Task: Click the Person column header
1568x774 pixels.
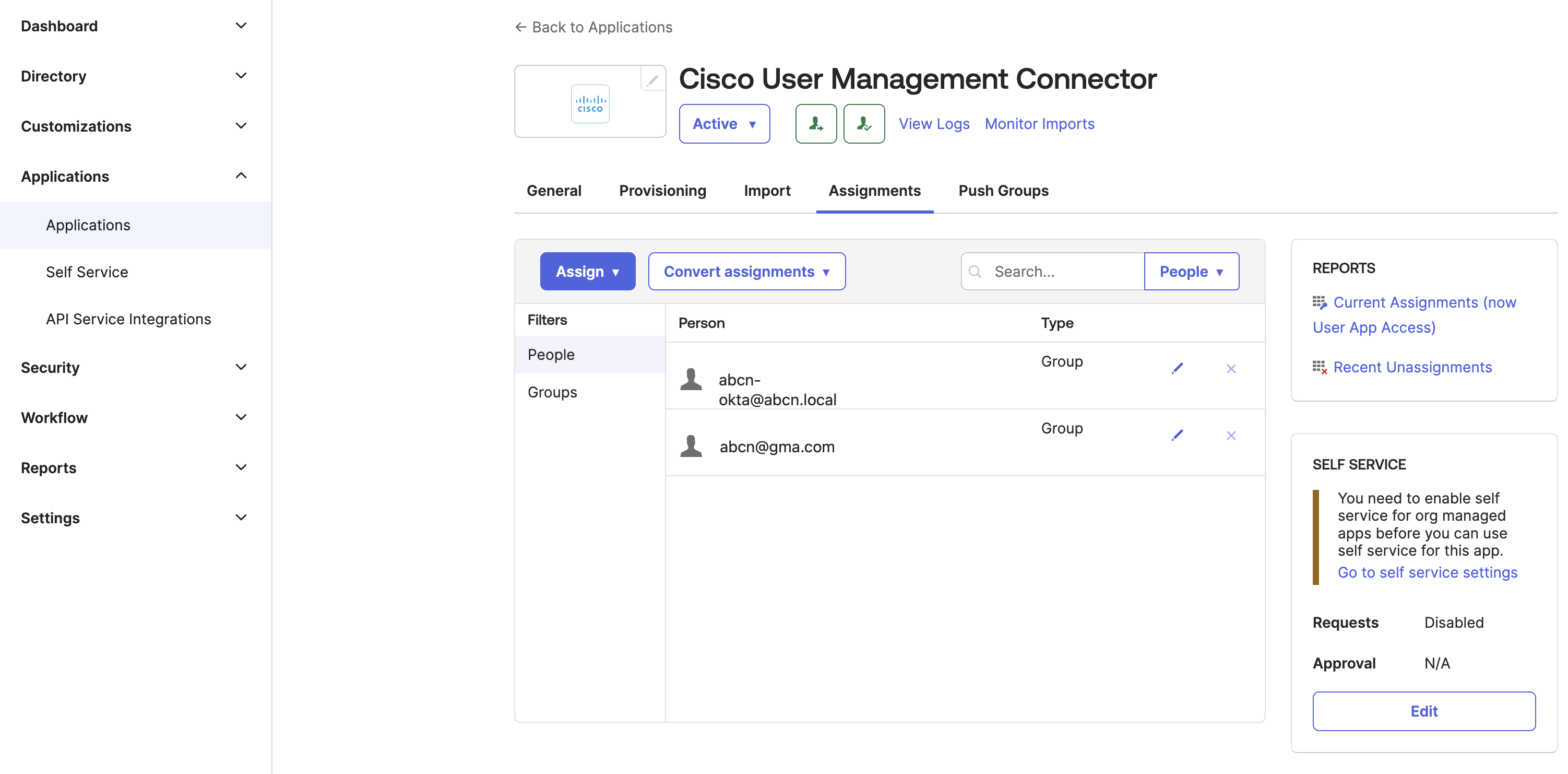Action: click(x=701, y=323)
